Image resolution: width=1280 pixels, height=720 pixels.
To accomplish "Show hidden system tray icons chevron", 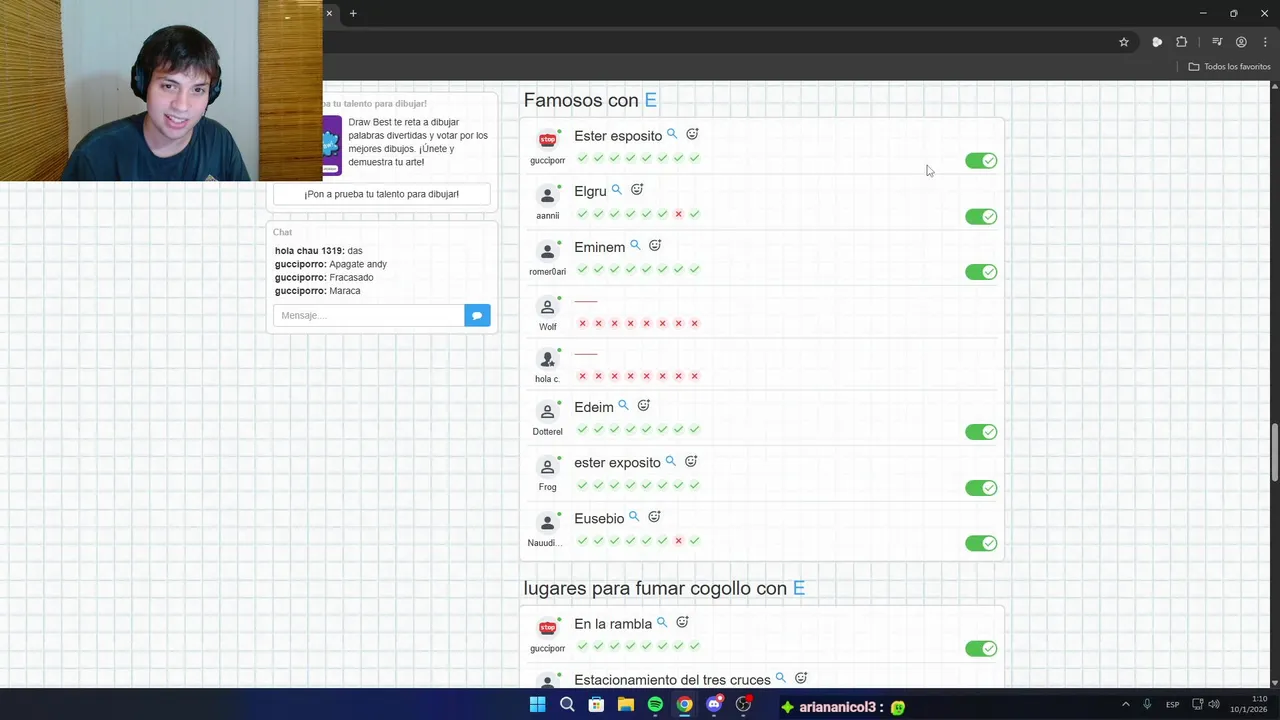I will point(1126,705).
